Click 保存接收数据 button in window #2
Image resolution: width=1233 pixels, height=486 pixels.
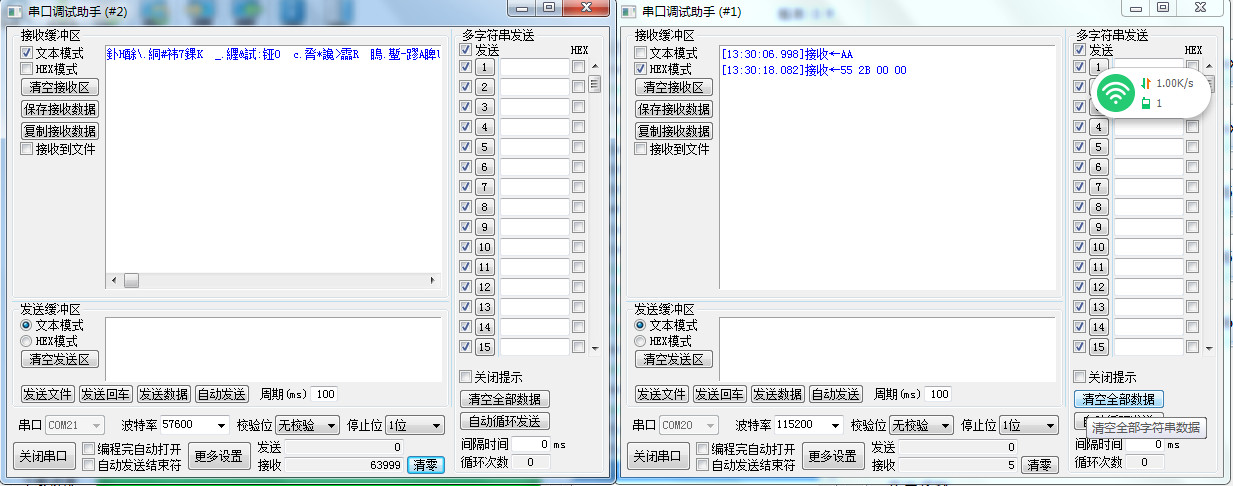(60, 109)
